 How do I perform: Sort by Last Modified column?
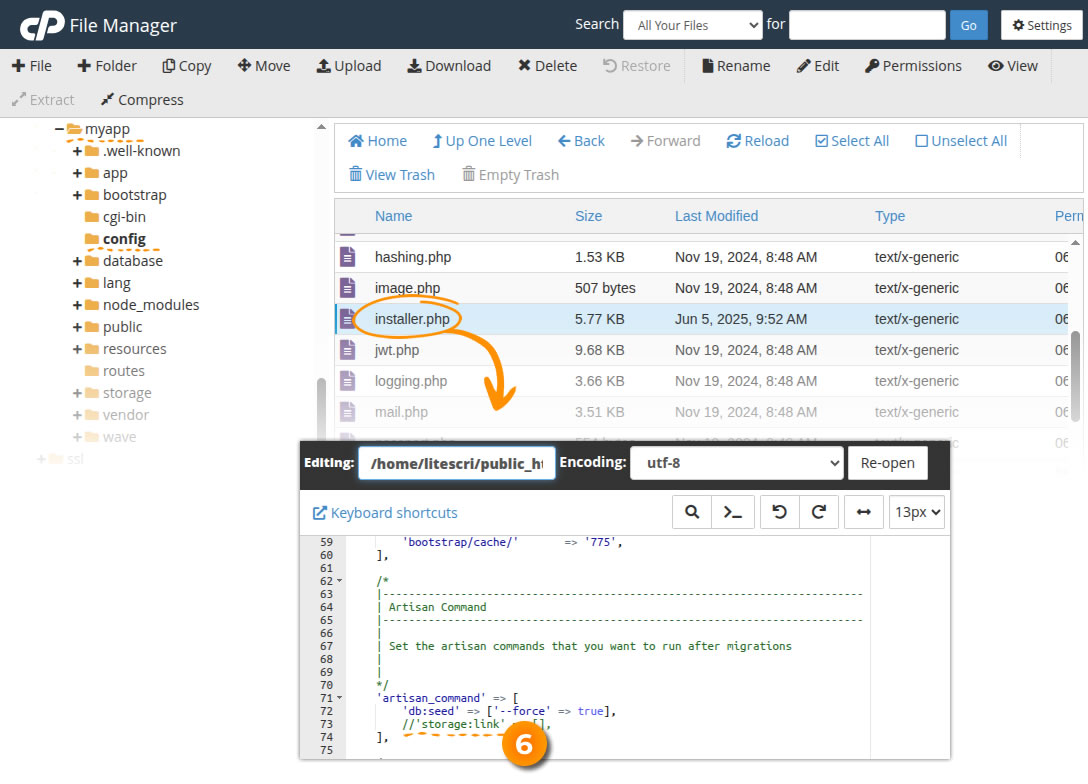716,216
